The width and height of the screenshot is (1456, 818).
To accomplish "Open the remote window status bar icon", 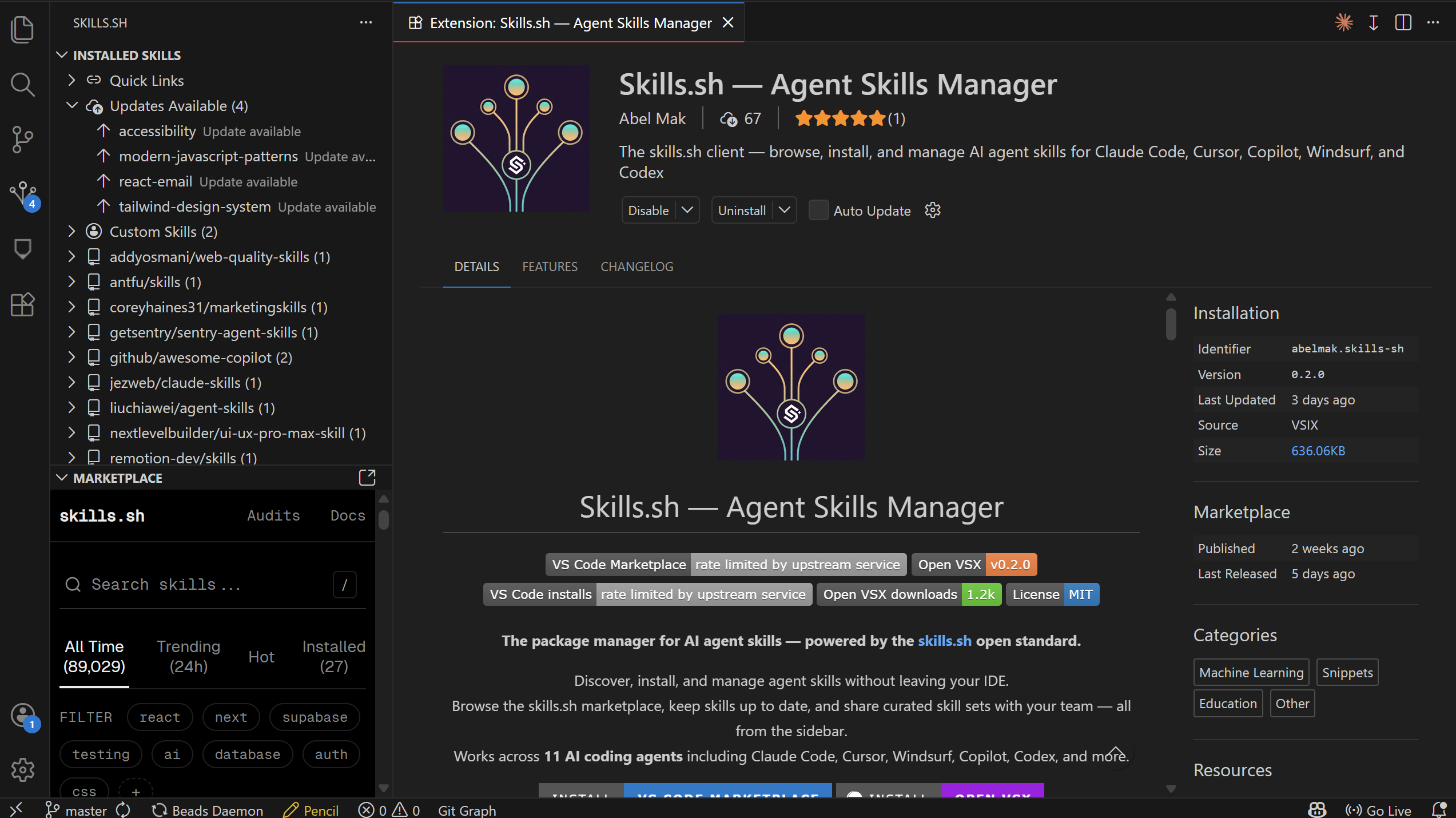I will coord(17,809).
